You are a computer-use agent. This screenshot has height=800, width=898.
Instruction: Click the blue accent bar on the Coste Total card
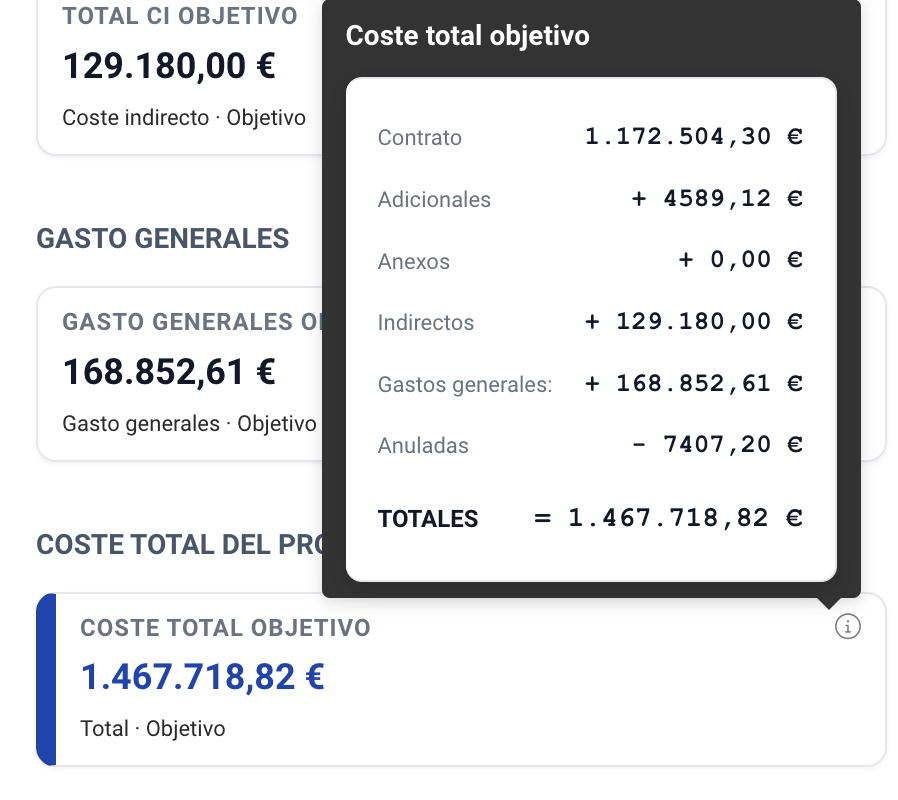[46, 679]
